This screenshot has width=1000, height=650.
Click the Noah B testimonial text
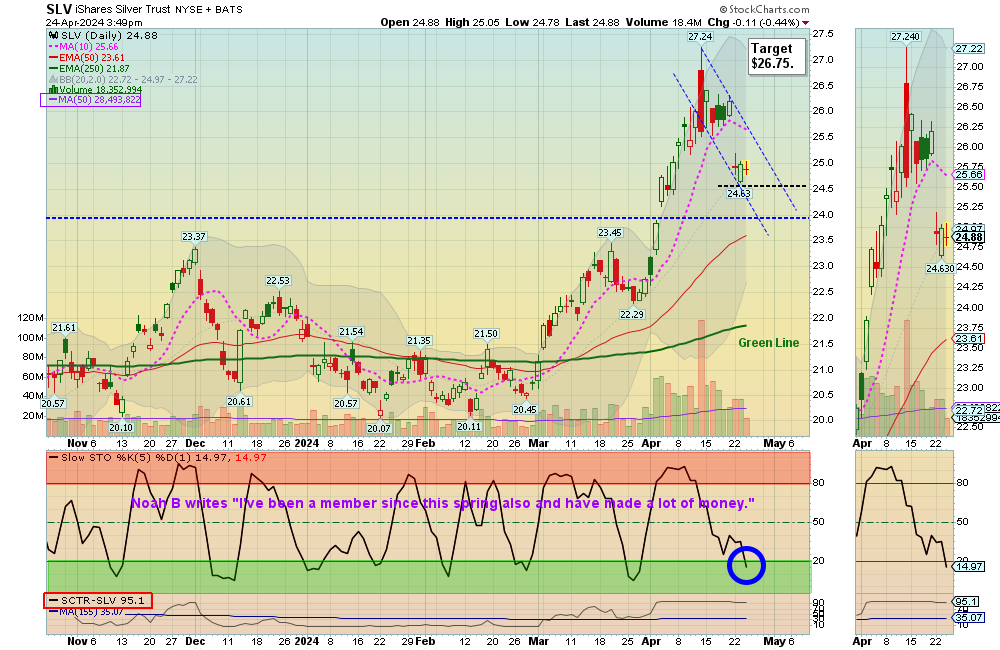click(x=443, y=503)
